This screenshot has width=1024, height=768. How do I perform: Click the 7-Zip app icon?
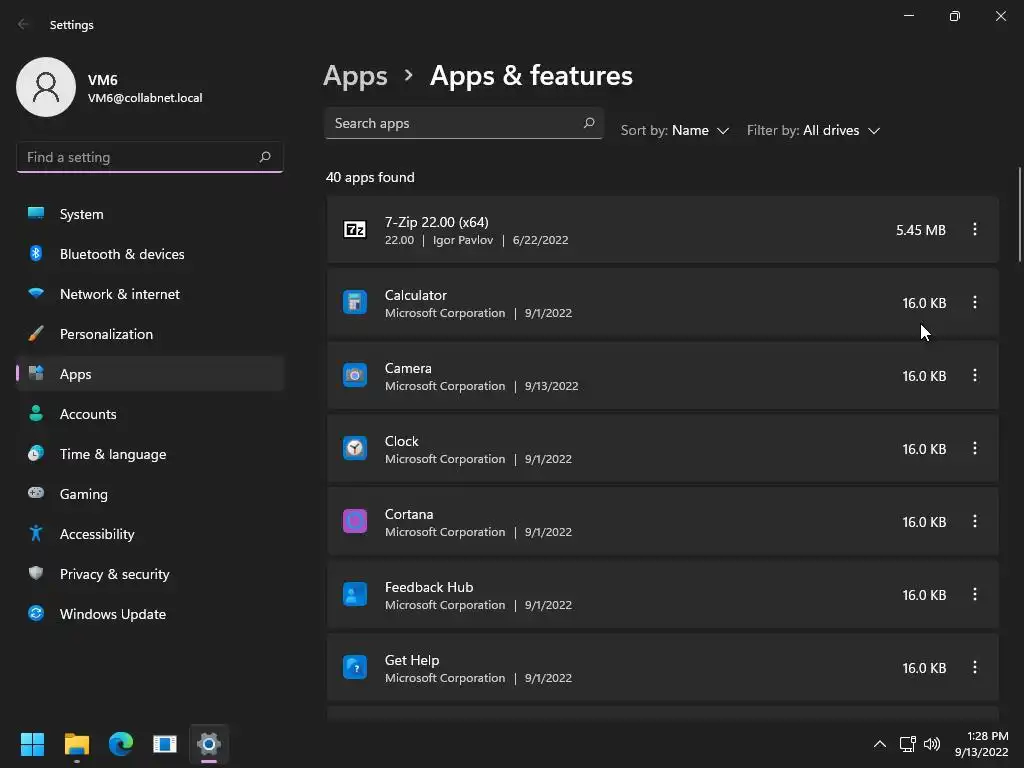tap(355, 230)
